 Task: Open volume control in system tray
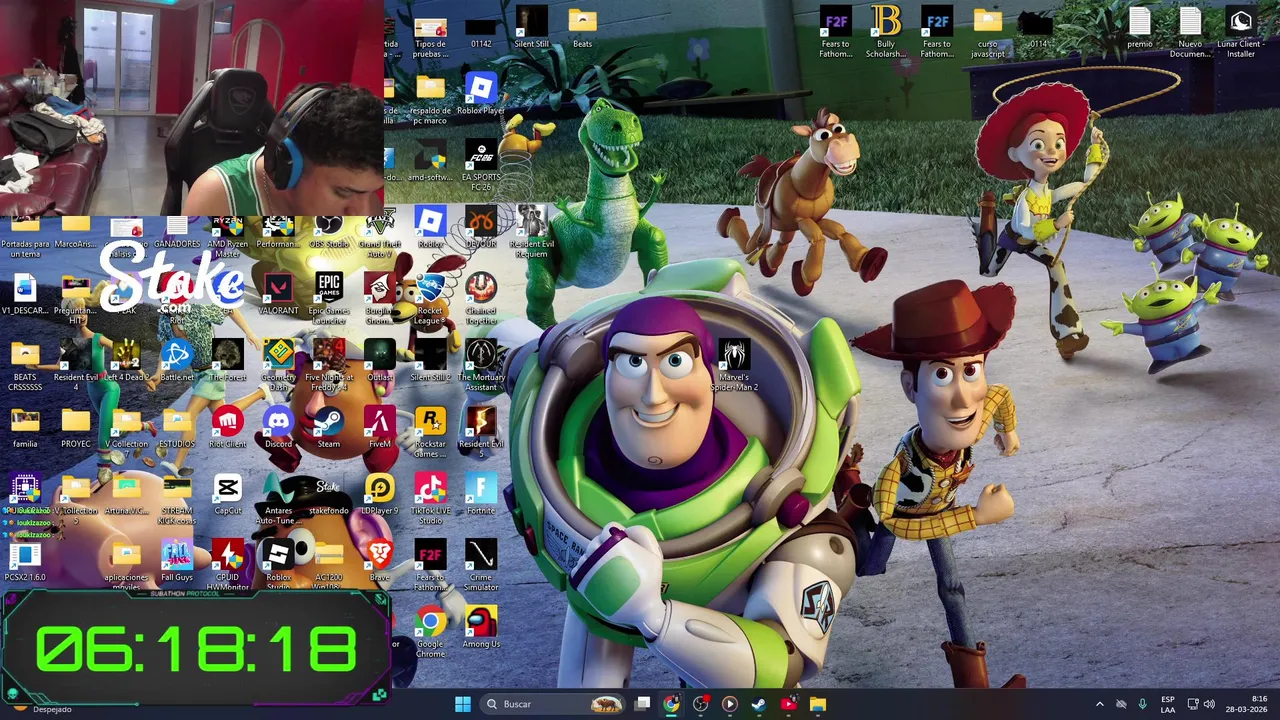[x=1209, y=704]
